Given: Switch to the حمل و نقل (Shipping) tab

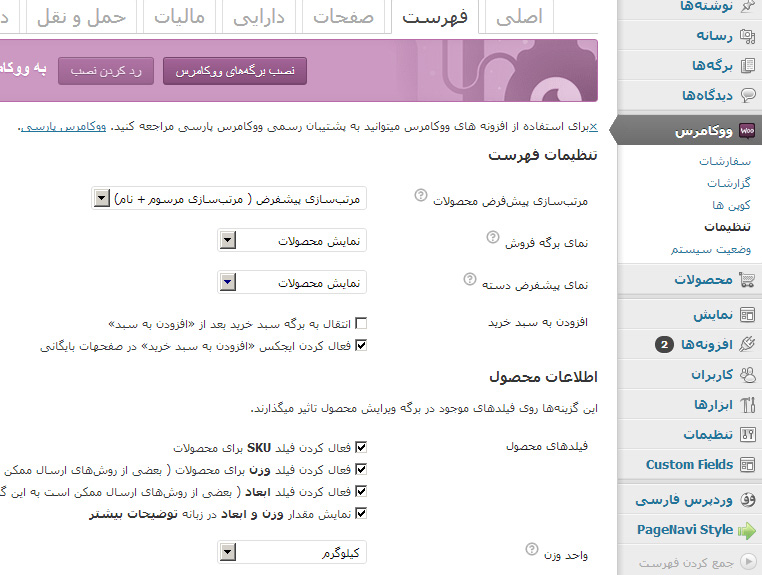Looking at the screenshot, I should 81,17.
